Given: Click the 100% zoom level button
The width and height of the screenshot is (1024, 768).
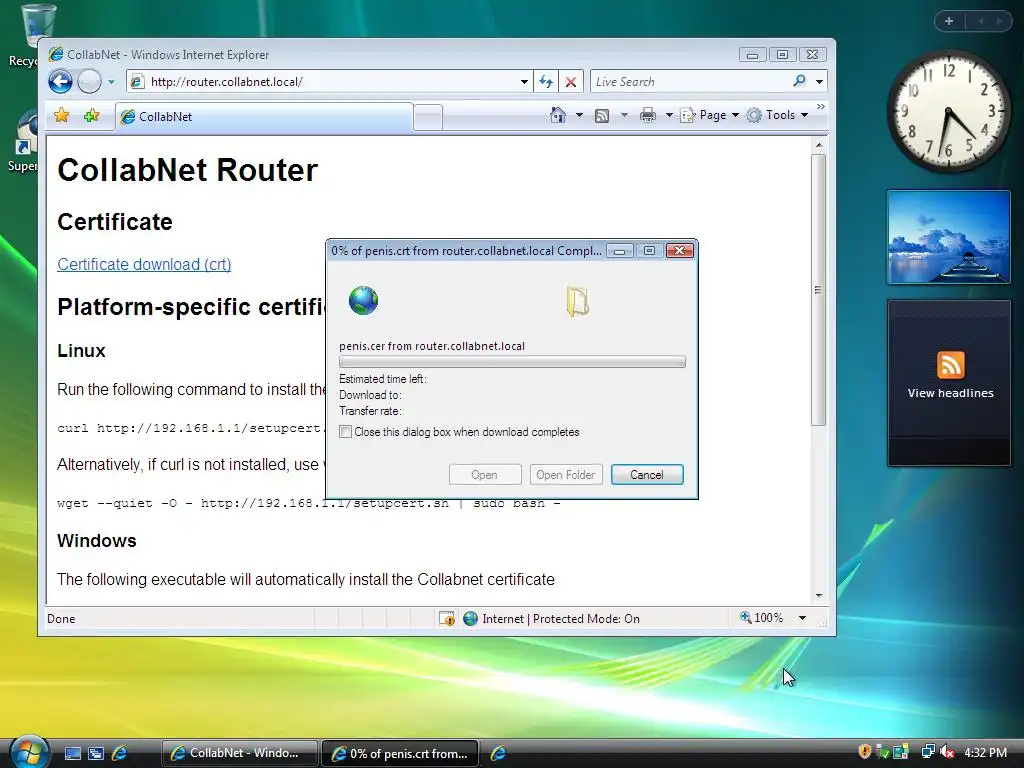Looking at the screenshot, I should pos(761,618).
